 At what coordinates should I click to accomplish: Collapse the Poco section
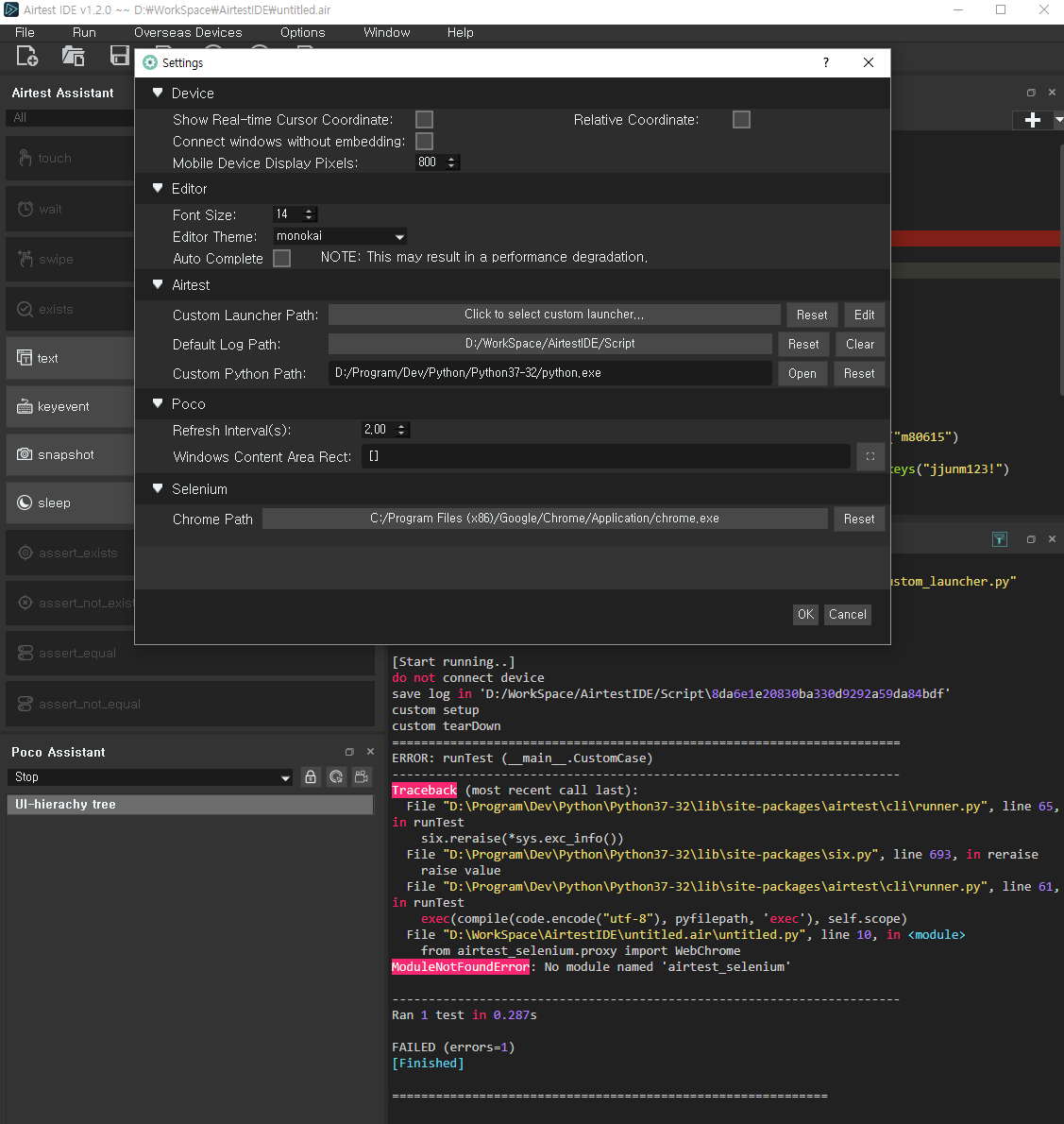click(x=158, y=403)
